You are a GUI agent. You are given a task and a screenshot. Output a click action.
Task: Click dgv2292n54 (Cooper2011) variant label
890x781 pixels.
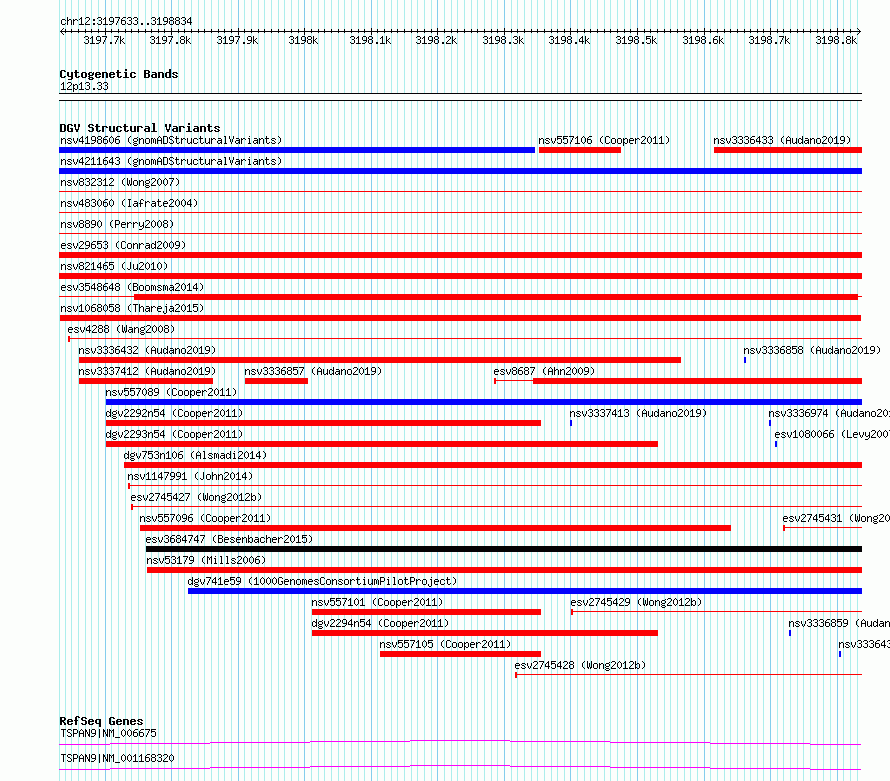click(174, 413)
